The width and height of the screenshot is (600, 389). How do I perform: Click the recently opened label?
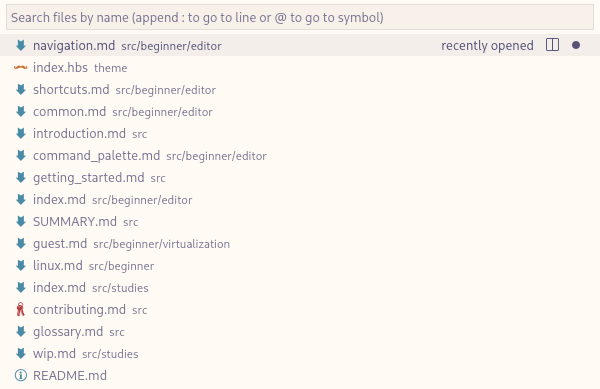[487, 46]
